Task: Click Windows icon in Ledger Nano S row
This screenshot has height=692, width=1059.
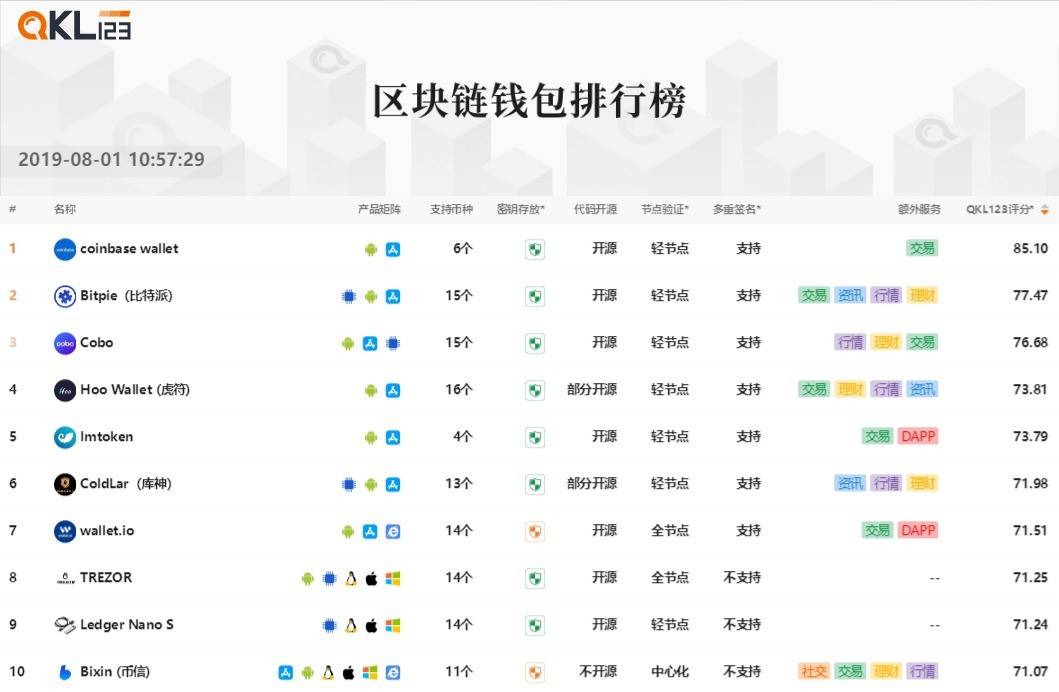Action: click(393, 625)
